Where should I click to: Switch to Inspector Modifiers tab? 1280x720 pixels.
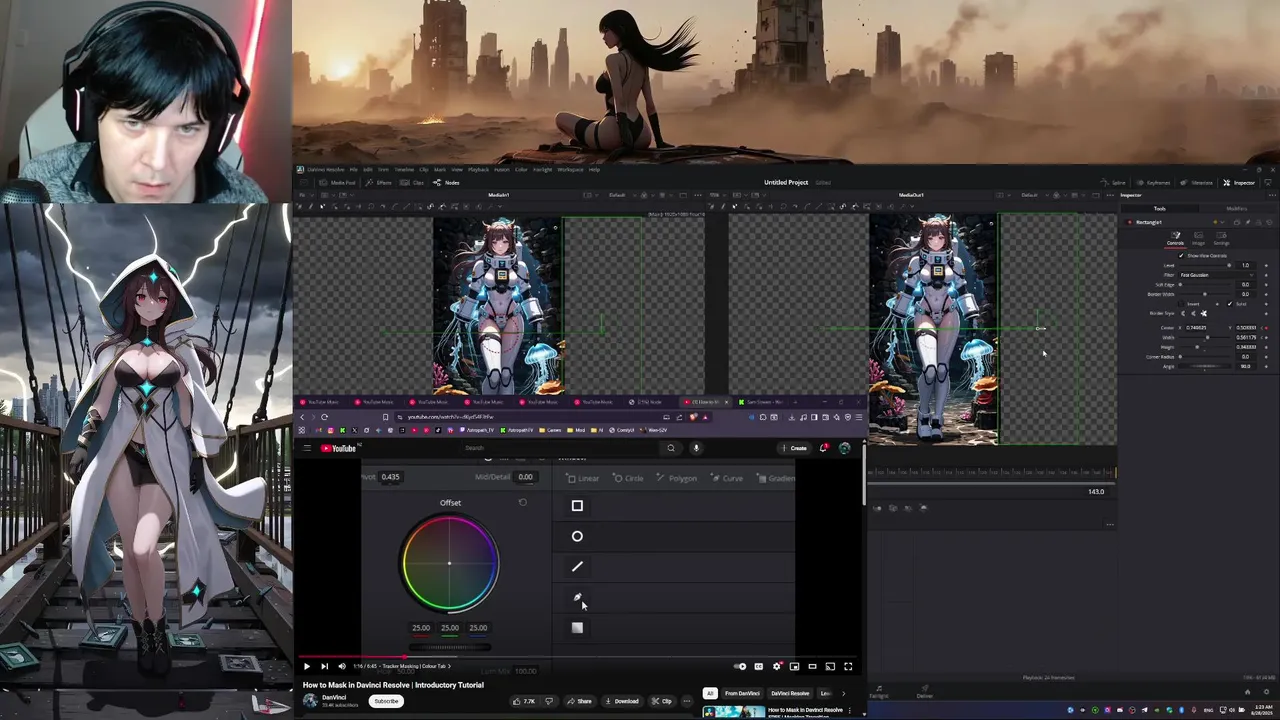tap(1236, 208)
